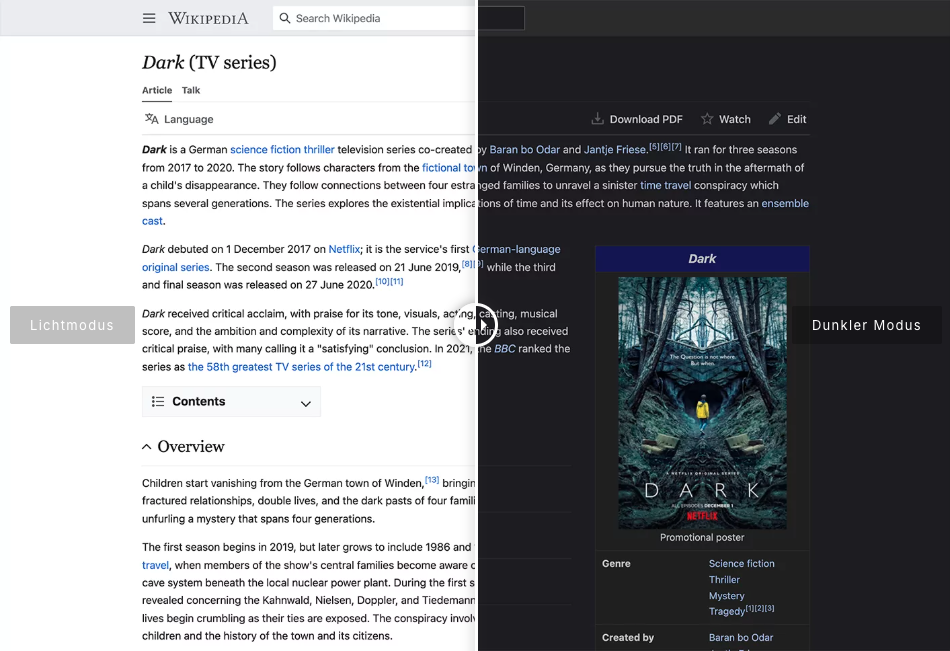Select the Lichtmodus button
This screenshot has height=651, width=950.
72,325
